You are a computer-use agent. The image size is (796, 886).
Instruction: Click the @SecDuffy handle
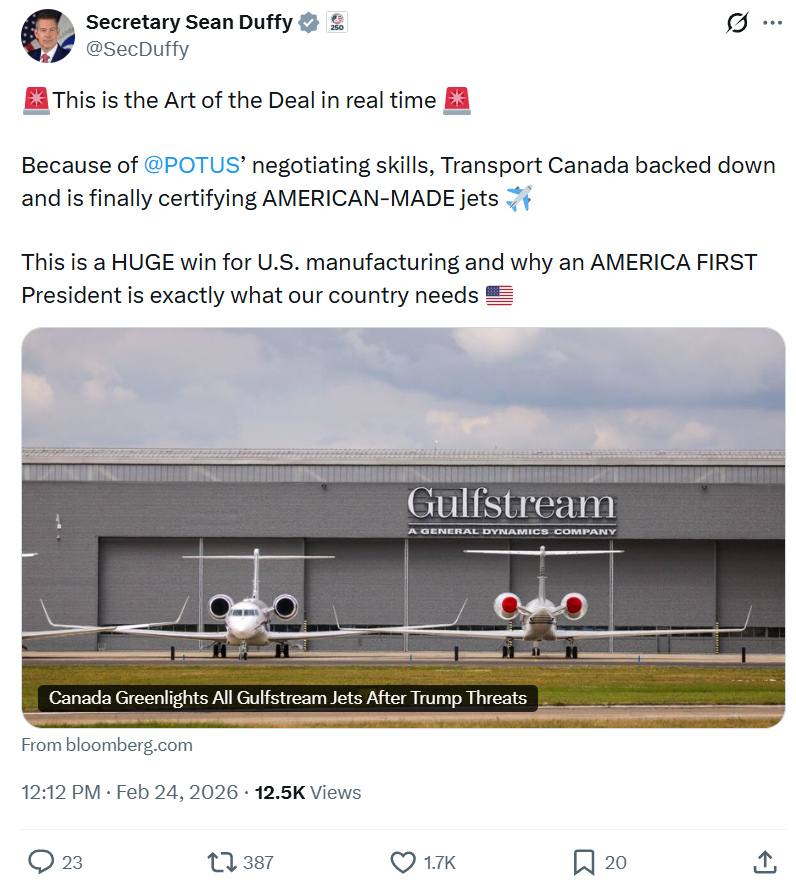pos(137,48)
